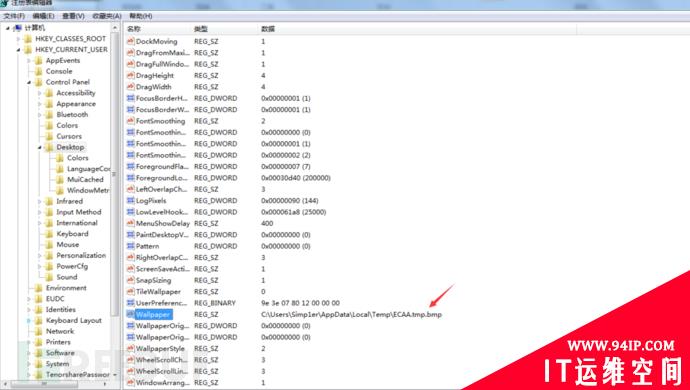
Task: Select the Keyboard folder icon
Action: 49,234
